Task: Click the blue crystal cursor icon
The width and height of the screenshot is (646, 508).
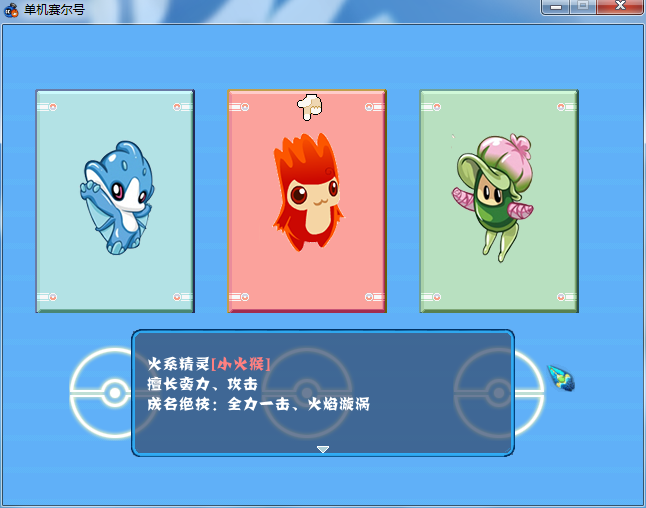Action: pyautogui.click(x=561, y=377)
